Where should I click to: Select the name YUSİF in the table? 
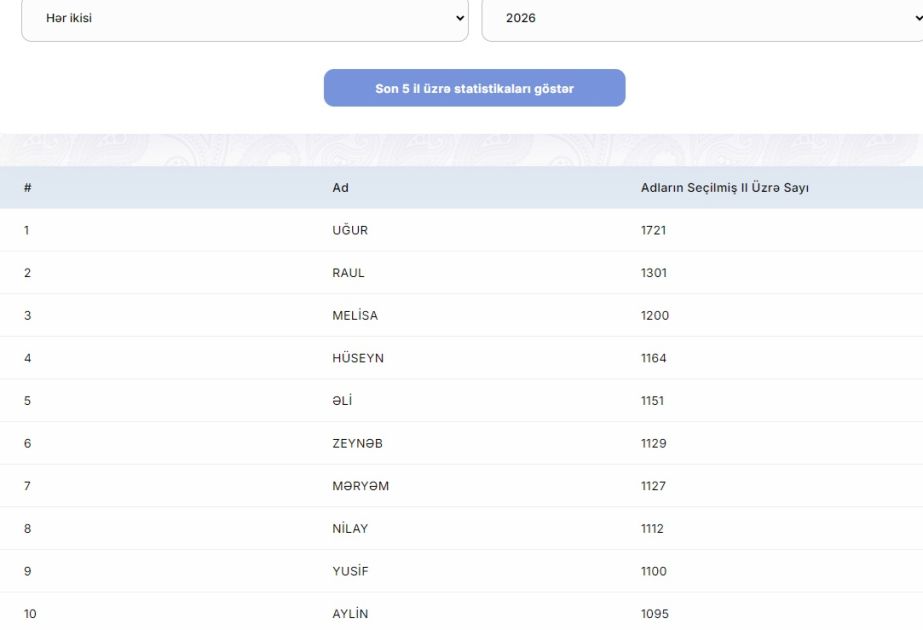pyautogui.click(x=349, y=571)
